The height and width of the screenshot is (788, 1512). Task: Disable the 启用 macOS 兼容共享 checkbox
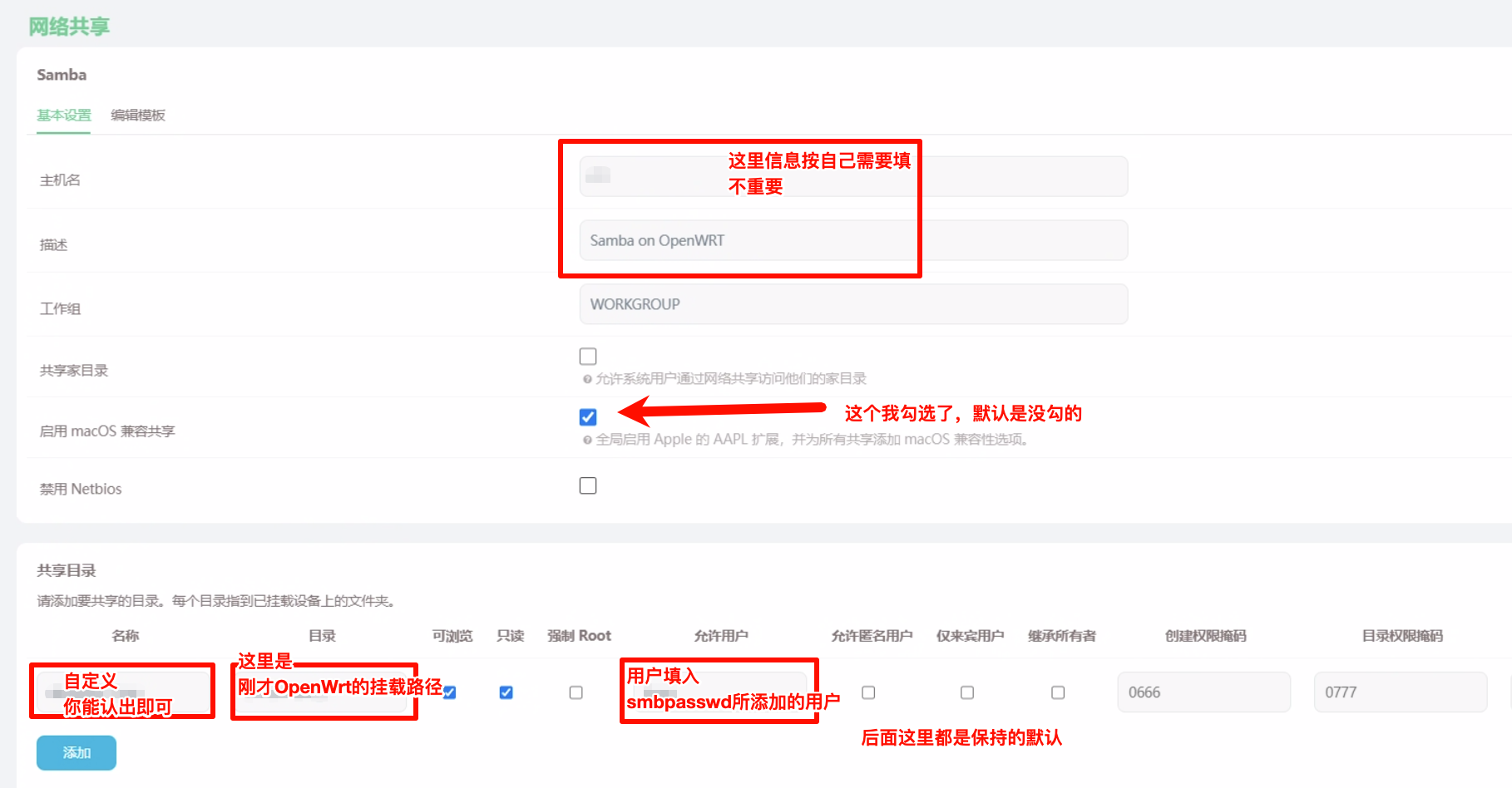tap(588, 417)
